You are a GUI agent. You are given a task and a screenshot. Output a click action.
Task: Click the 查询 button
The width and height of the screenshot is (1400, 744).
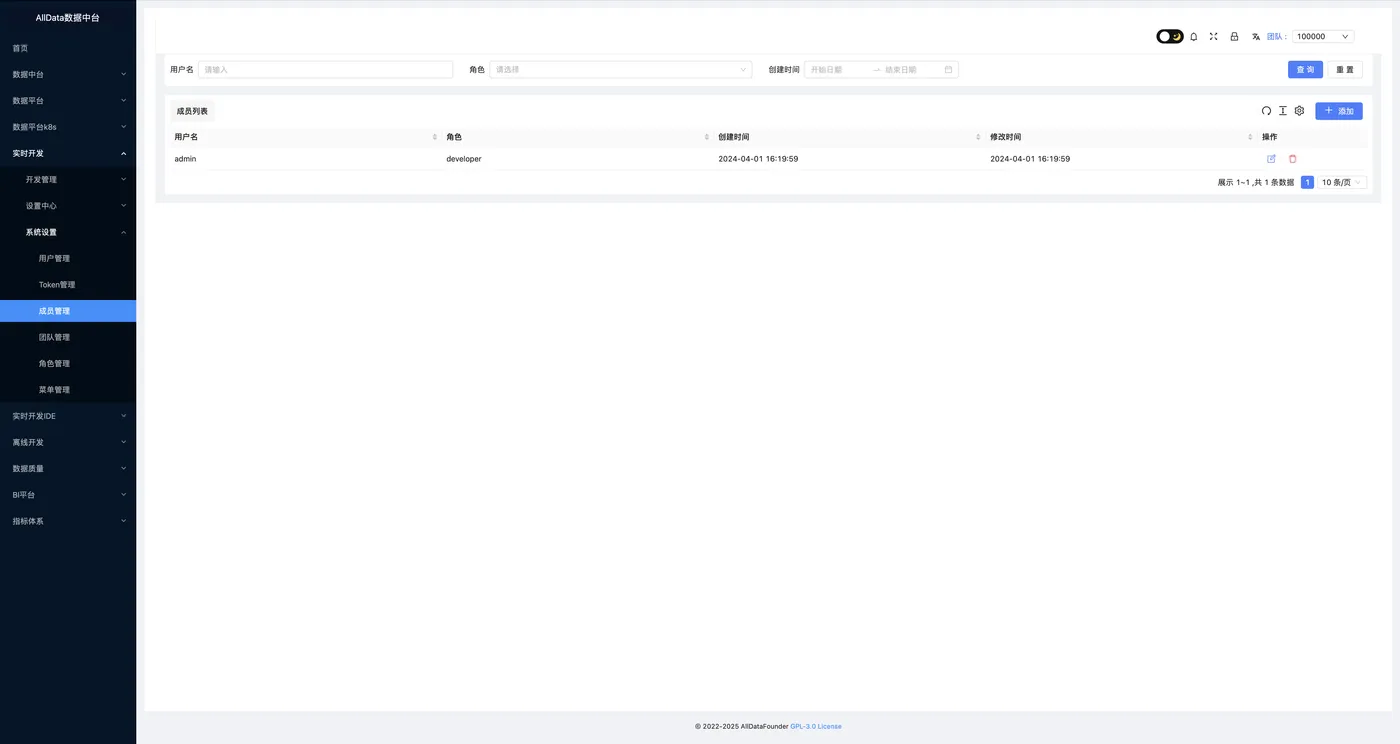pyautogui.click(x=1305, y=69)
